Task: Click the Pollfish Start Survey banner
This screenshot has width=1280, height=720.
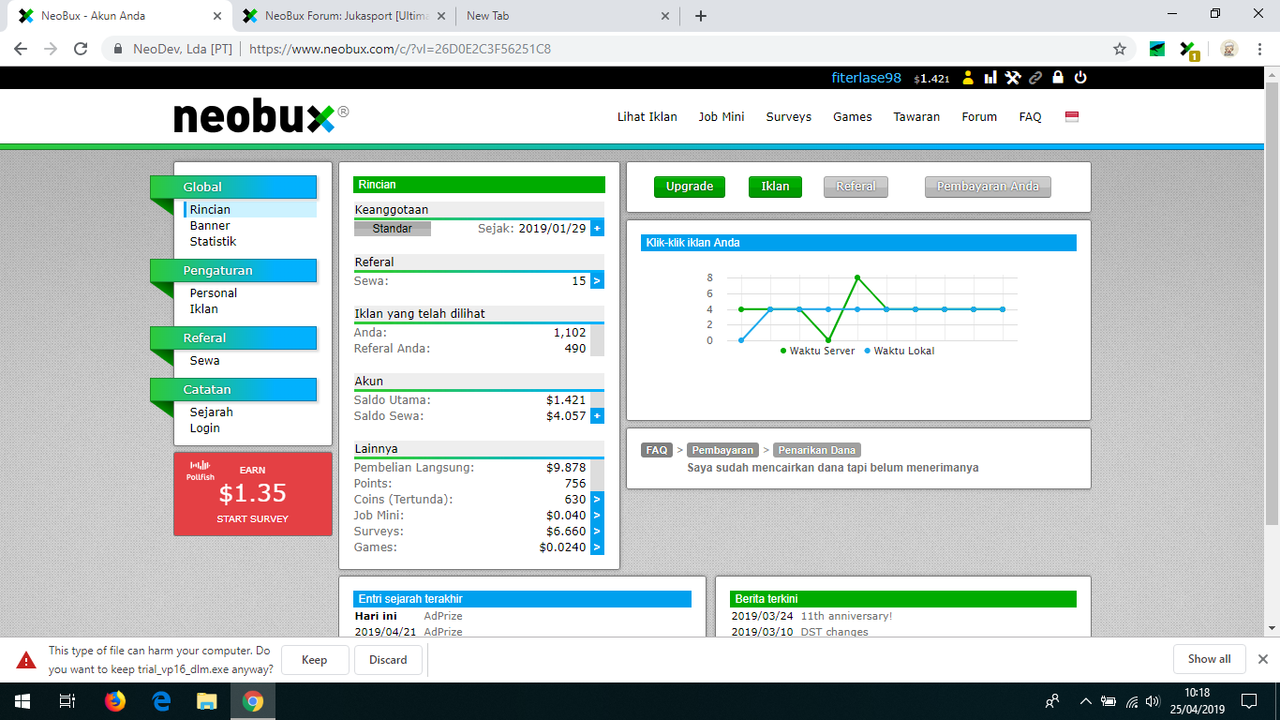Action: pos(252,494)
